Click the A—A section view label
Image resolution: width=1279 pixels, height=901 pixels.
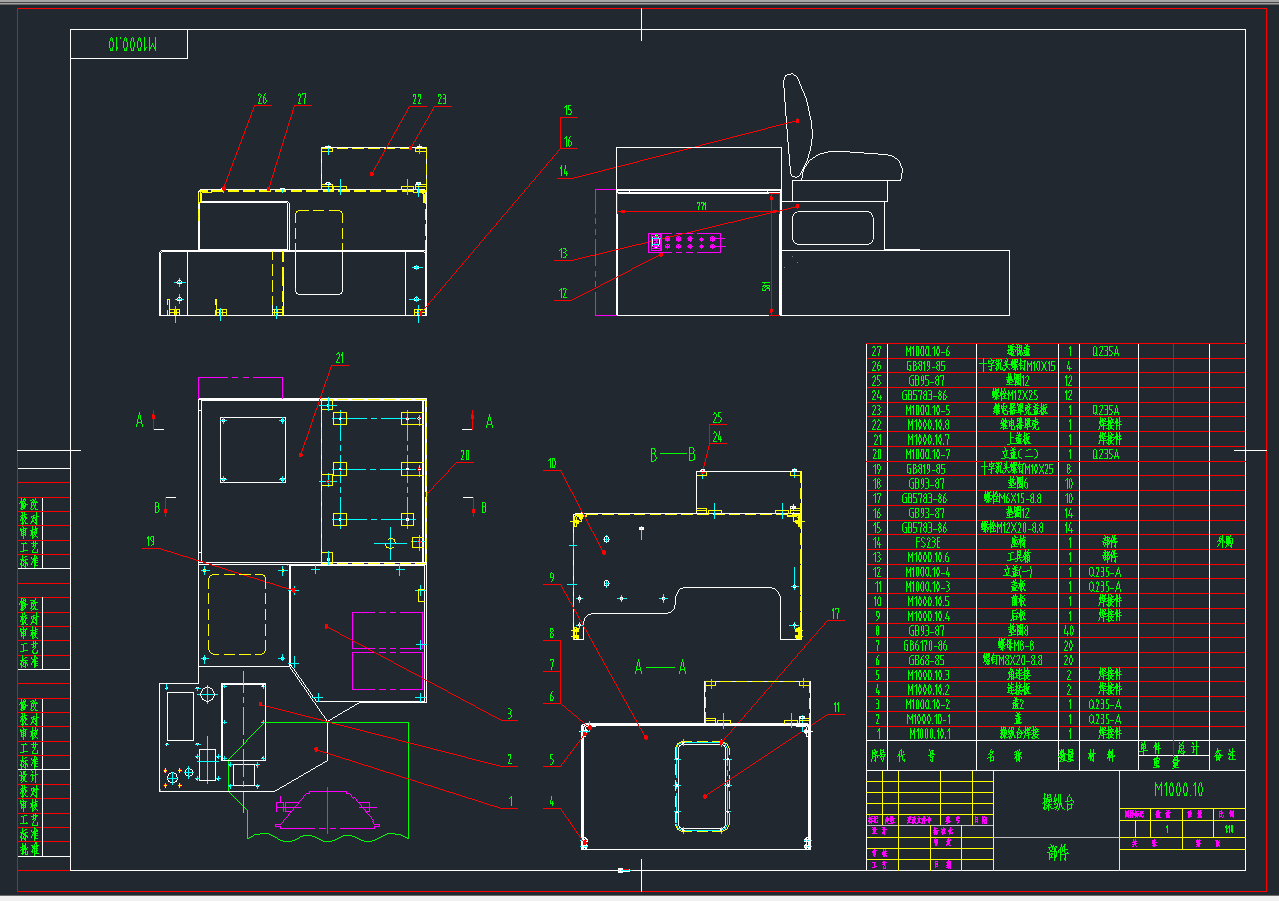click(661, 667)
